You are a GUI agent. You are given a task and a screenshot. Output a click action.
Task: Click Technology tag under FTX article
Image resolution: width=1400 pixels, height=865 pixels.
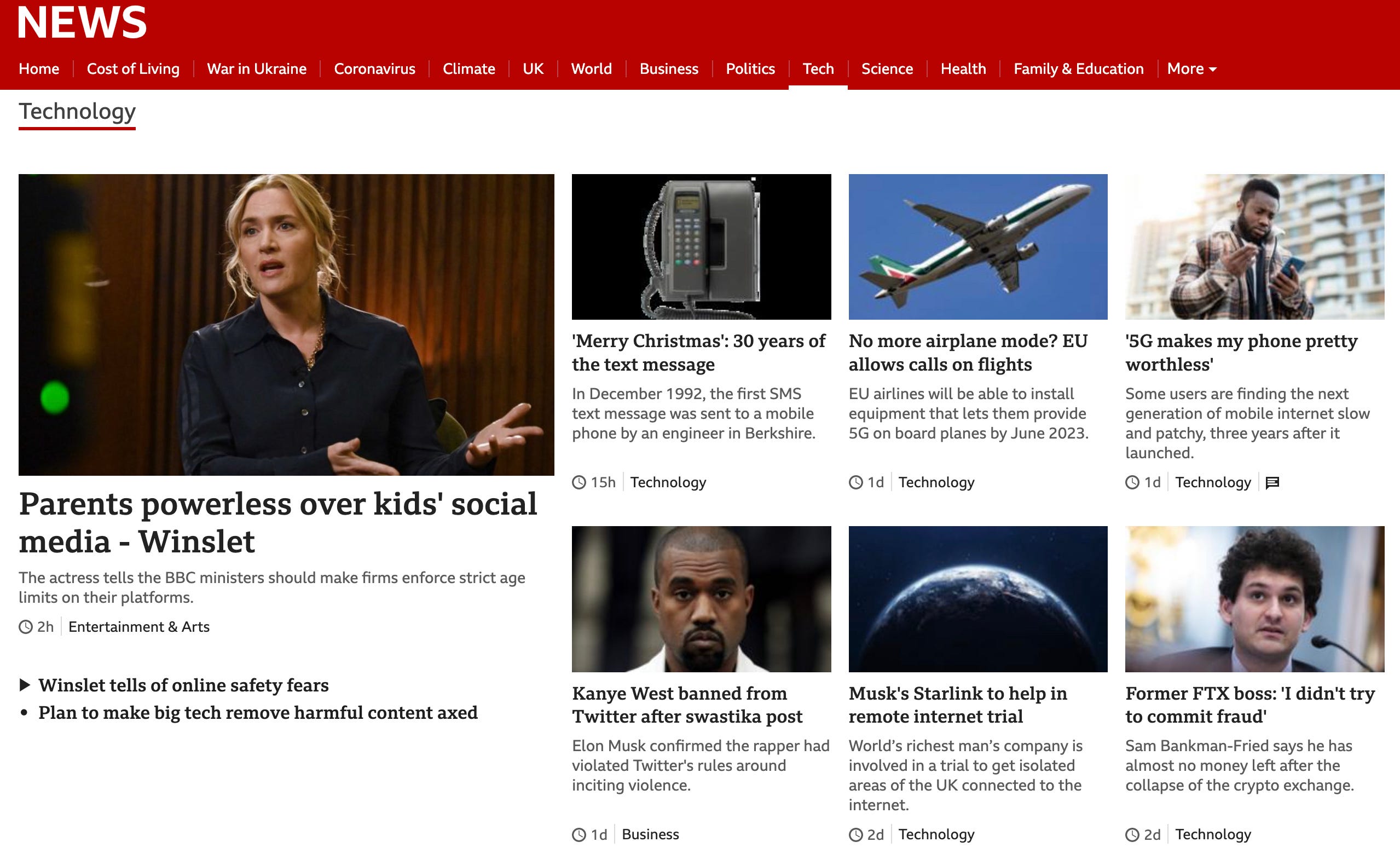tap(1213, 835)
